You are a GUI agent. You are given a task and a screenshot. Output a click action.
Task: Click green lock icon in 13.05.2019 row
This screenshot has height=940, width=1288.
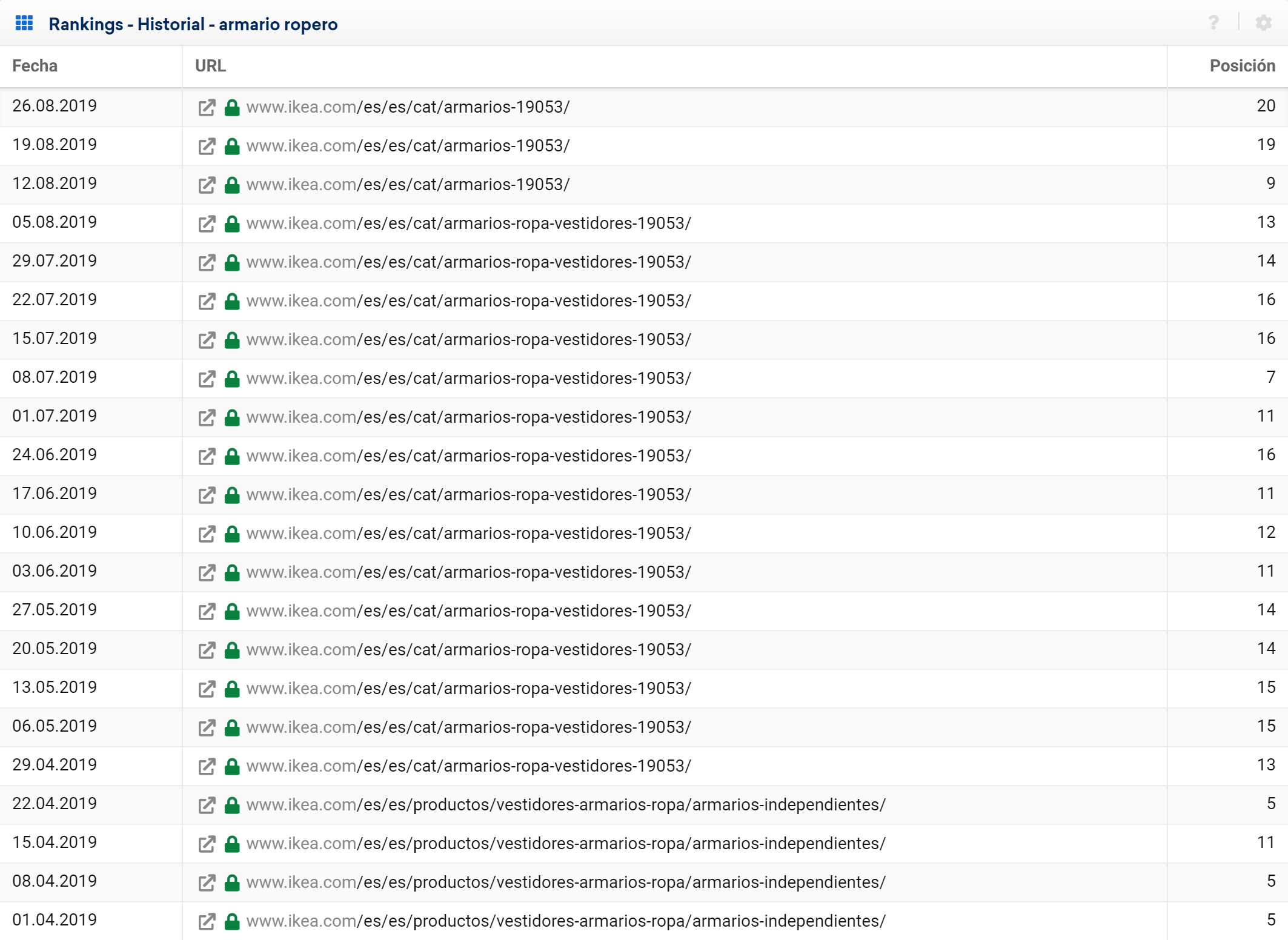[232, 689]
